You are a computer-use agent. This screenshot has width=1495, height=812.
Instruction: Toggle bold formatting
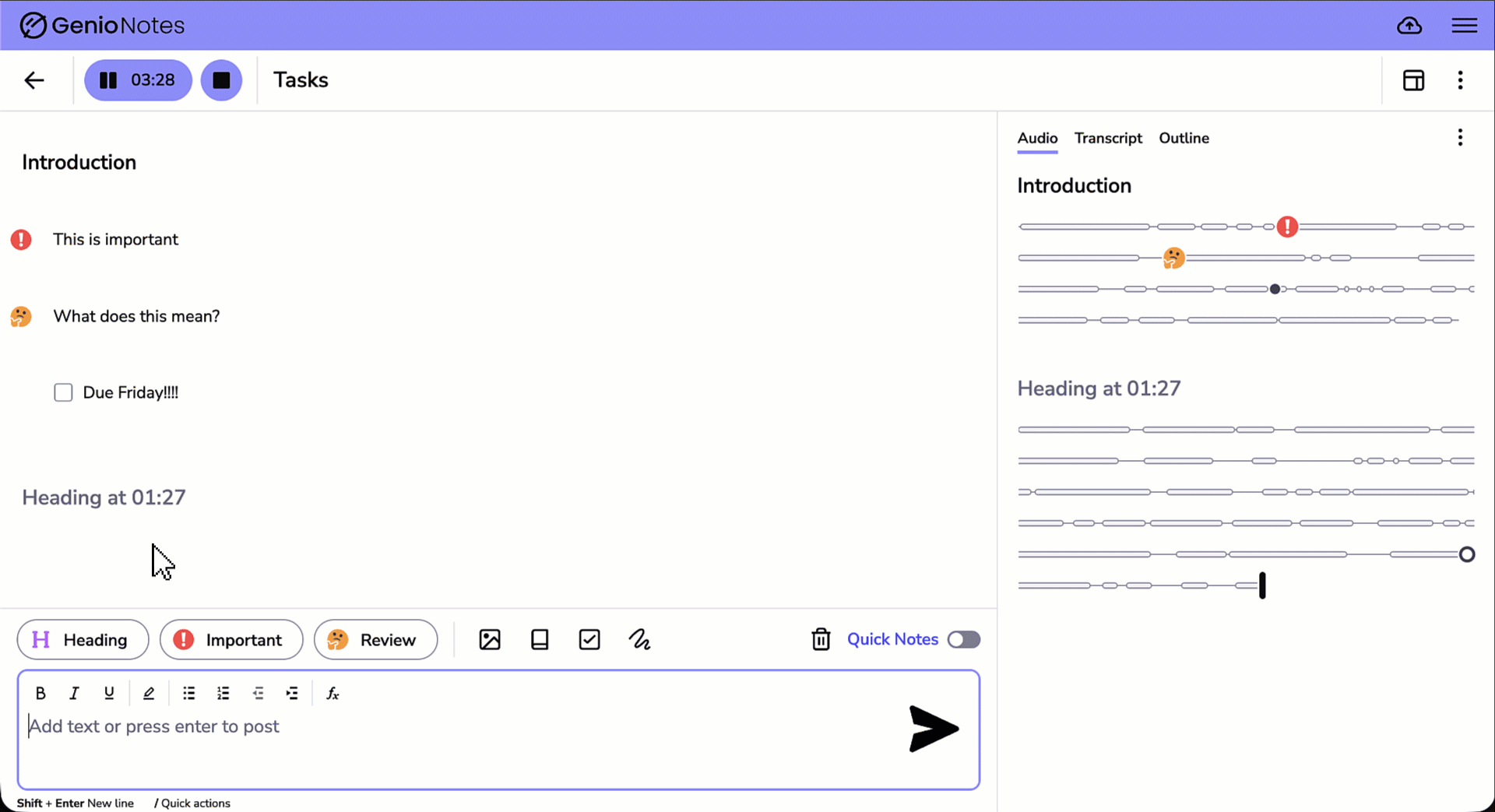point(40,694)
